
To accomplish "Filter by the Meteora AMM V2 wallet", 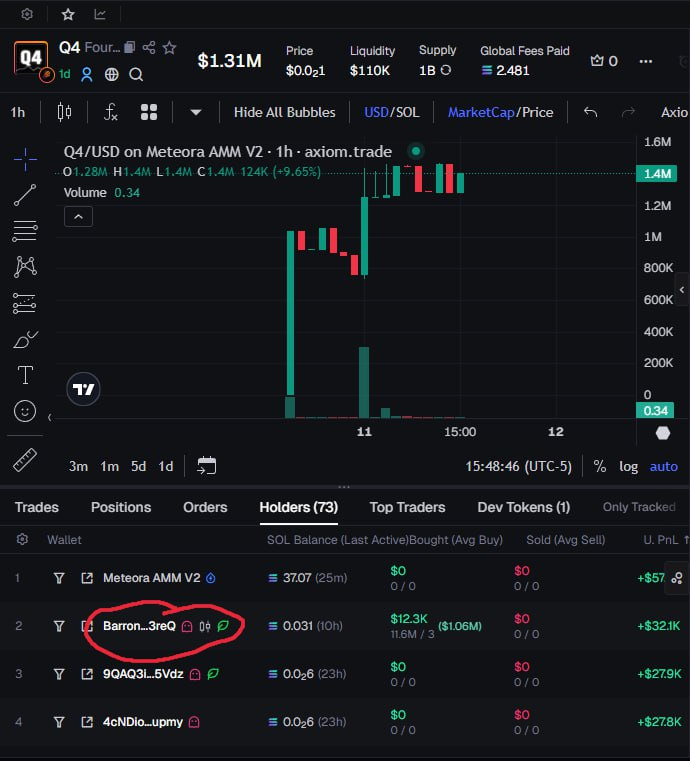I will (59, 578).
